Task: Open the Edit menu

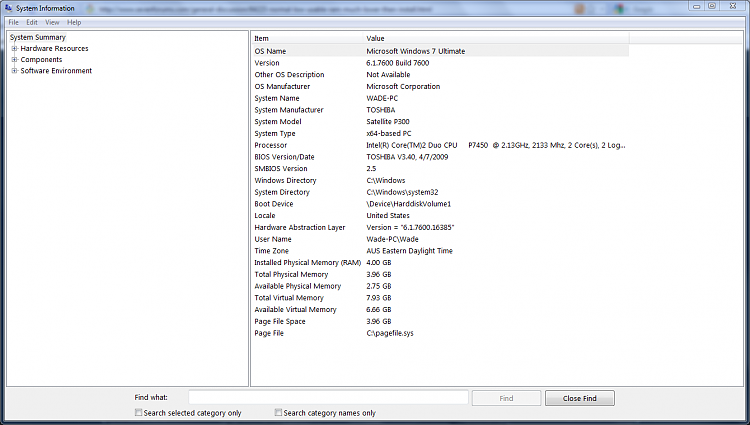Action: click(x=32, y=22)
